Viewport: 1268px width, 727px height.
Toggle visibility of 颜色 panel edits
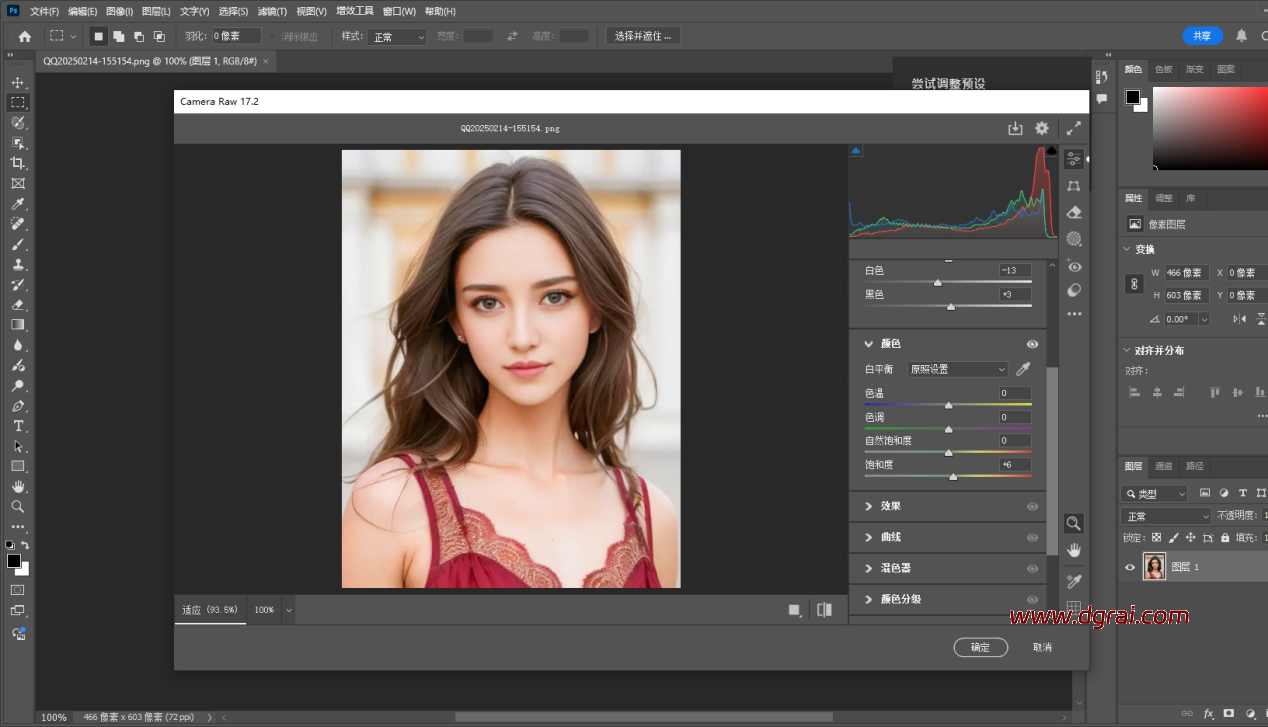(x=1032, y=344)
